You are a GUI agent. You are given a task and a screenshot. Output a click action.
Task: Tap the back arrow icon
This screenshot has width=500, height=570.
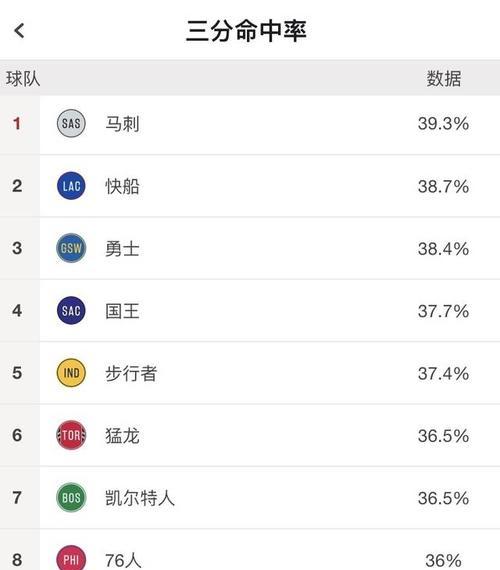coord(19,31)
